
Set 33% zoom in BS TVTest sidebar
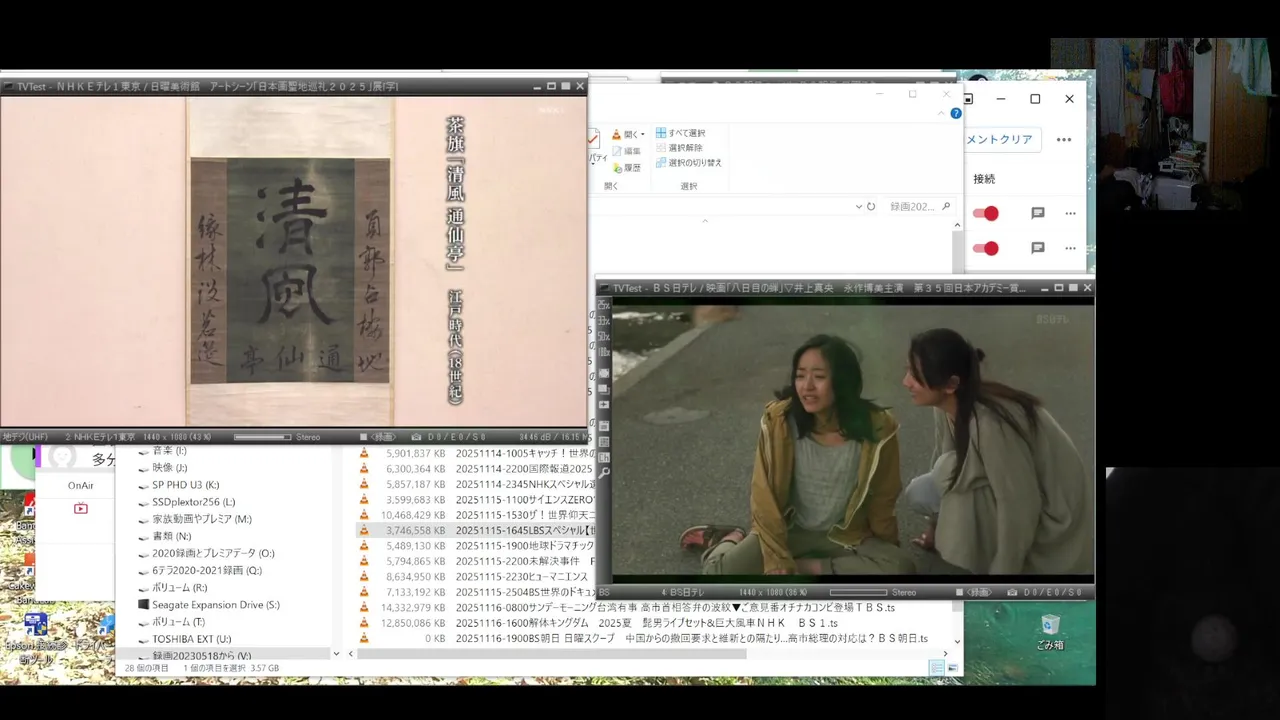coord(604,321)
